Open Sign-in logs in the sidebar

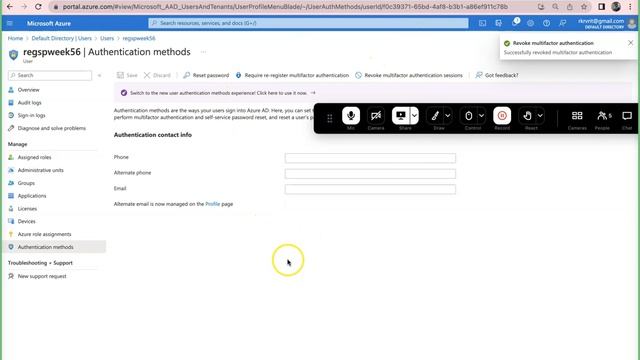[x=31, y=116]
